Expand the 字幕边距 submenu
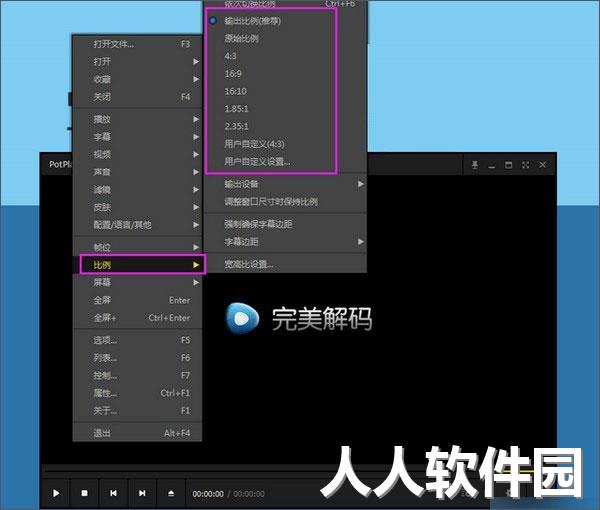Image resolution: width=600 pixels, height=510 pixels. (285, 241)
